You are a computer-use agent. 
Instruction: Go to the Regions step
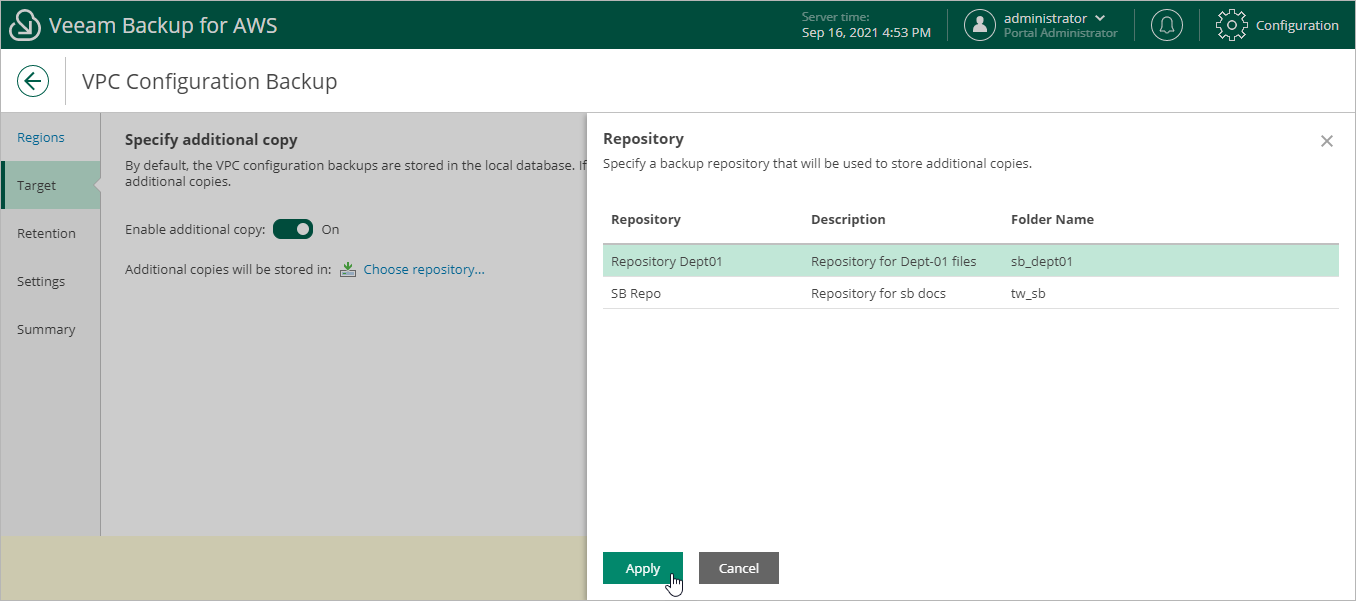(x=40, y=136)
